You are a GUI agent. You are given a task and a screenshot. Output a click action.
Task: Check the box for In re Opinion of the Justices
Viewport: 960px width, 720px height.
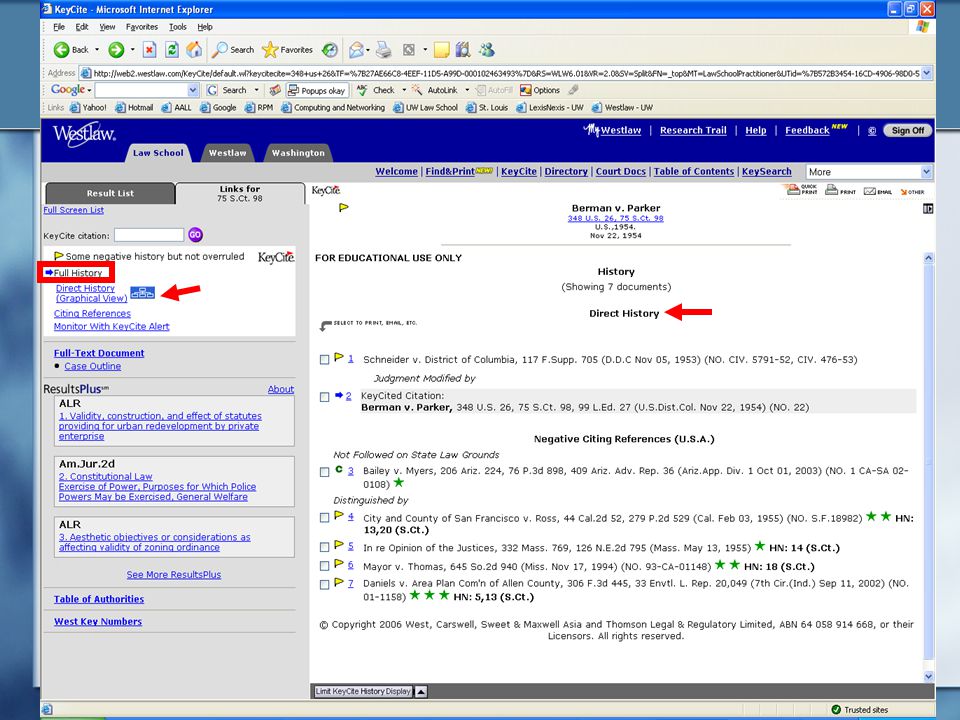[x=324, y=547]
